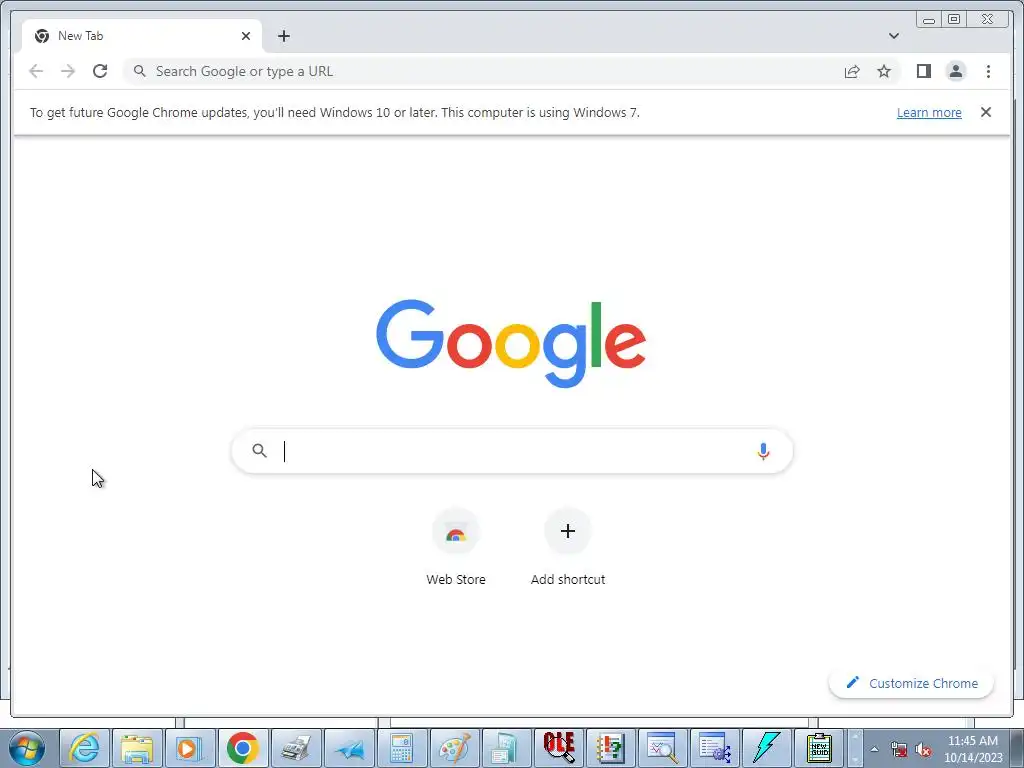Screen dimensions: 1024x768
Task: Start voice search with microphone icon
Action: (763, 451)
